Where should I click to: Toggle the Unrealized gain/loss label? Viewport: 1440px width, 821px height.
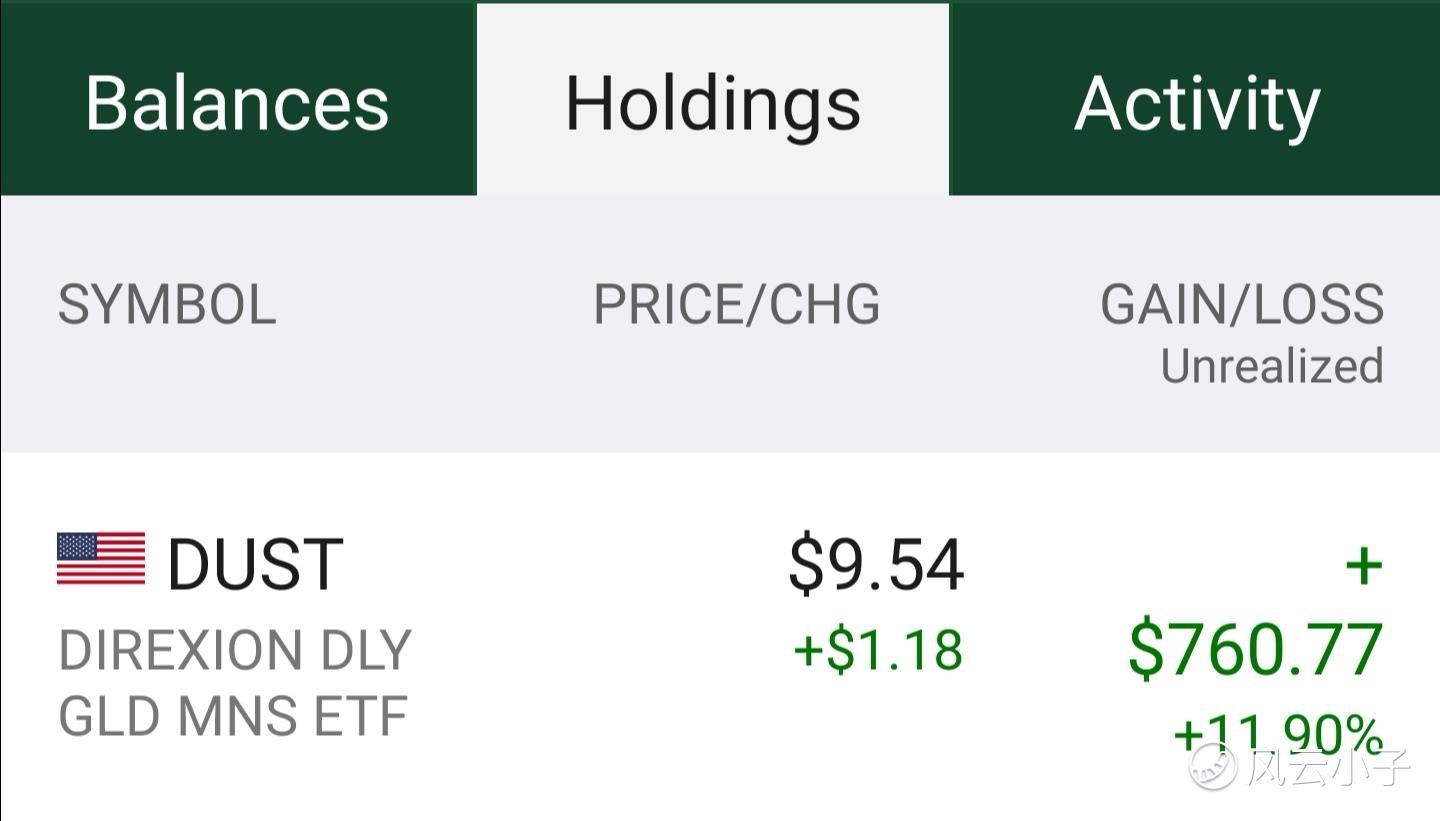[1272, 366]
